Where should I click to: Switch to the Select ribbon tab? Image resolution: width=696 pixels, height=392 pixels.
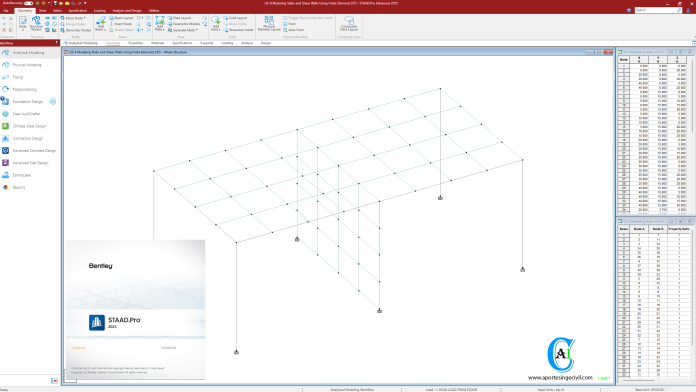[x=57, y=10]
